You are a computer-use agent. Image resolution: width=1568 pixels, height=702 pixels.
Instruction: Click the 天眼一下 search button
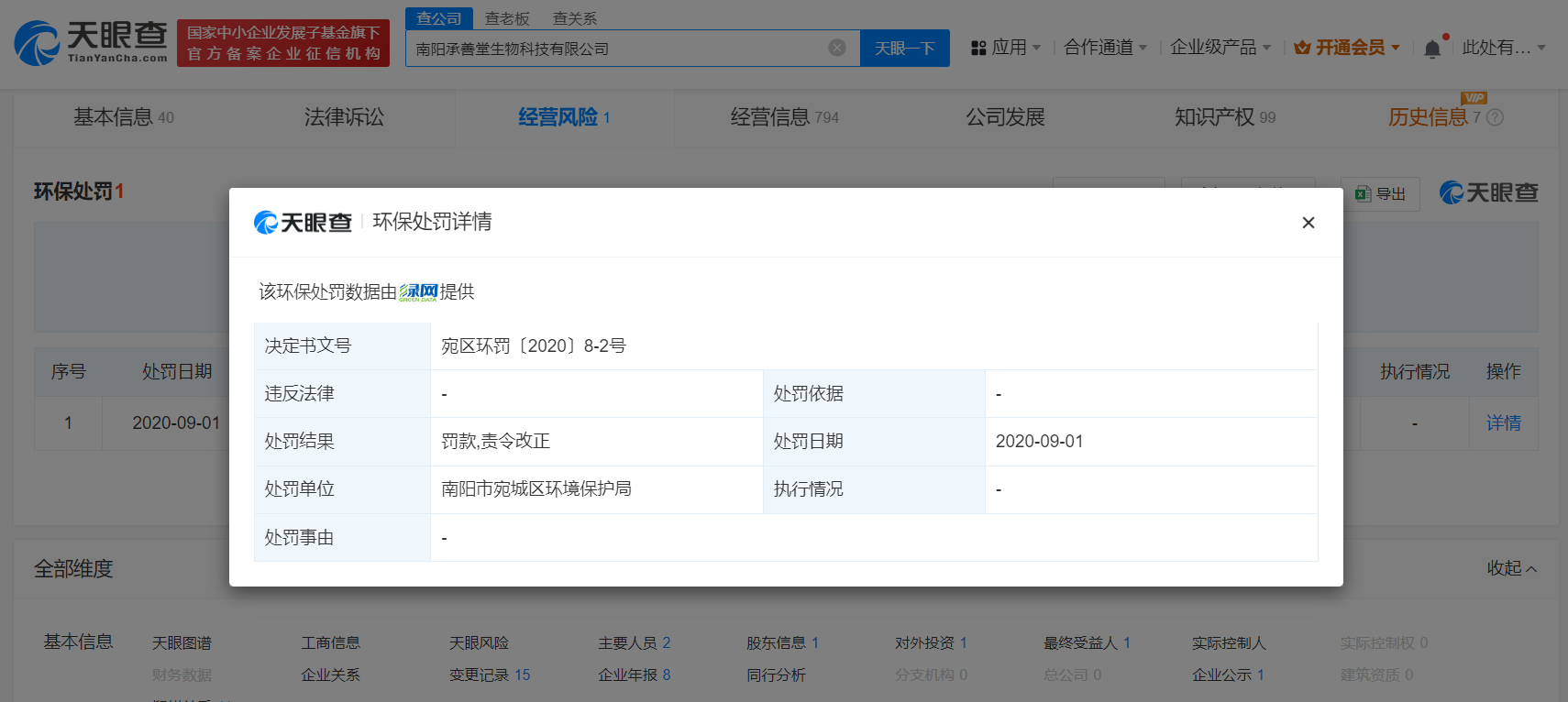tap(904, 48)
